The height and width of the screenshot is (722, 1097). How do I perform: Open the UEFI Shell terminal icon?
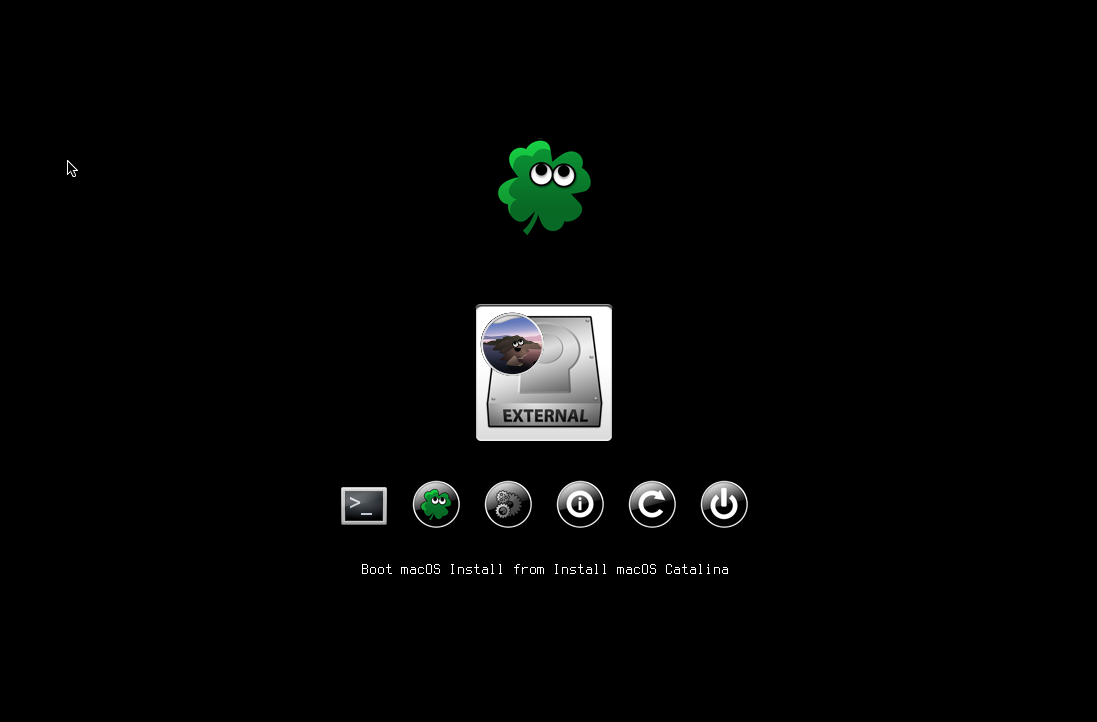tap(364, 505)
